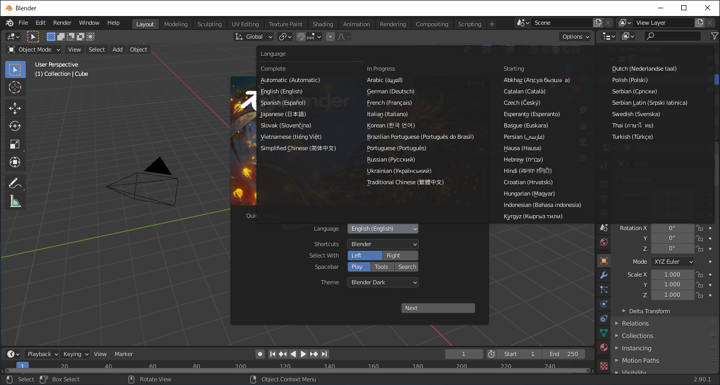Select the Select Box tool

[x=15, y=69]
